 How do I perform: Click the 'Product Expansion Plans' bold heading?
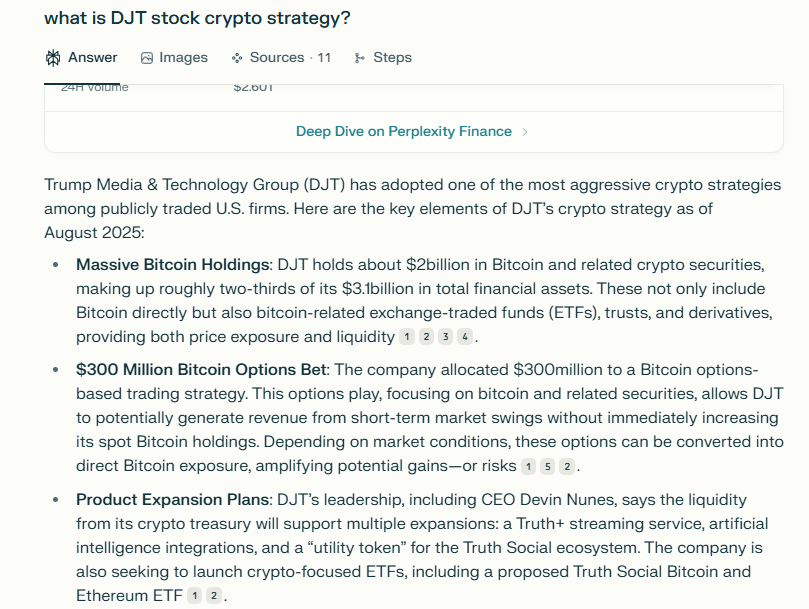point(173,500)
